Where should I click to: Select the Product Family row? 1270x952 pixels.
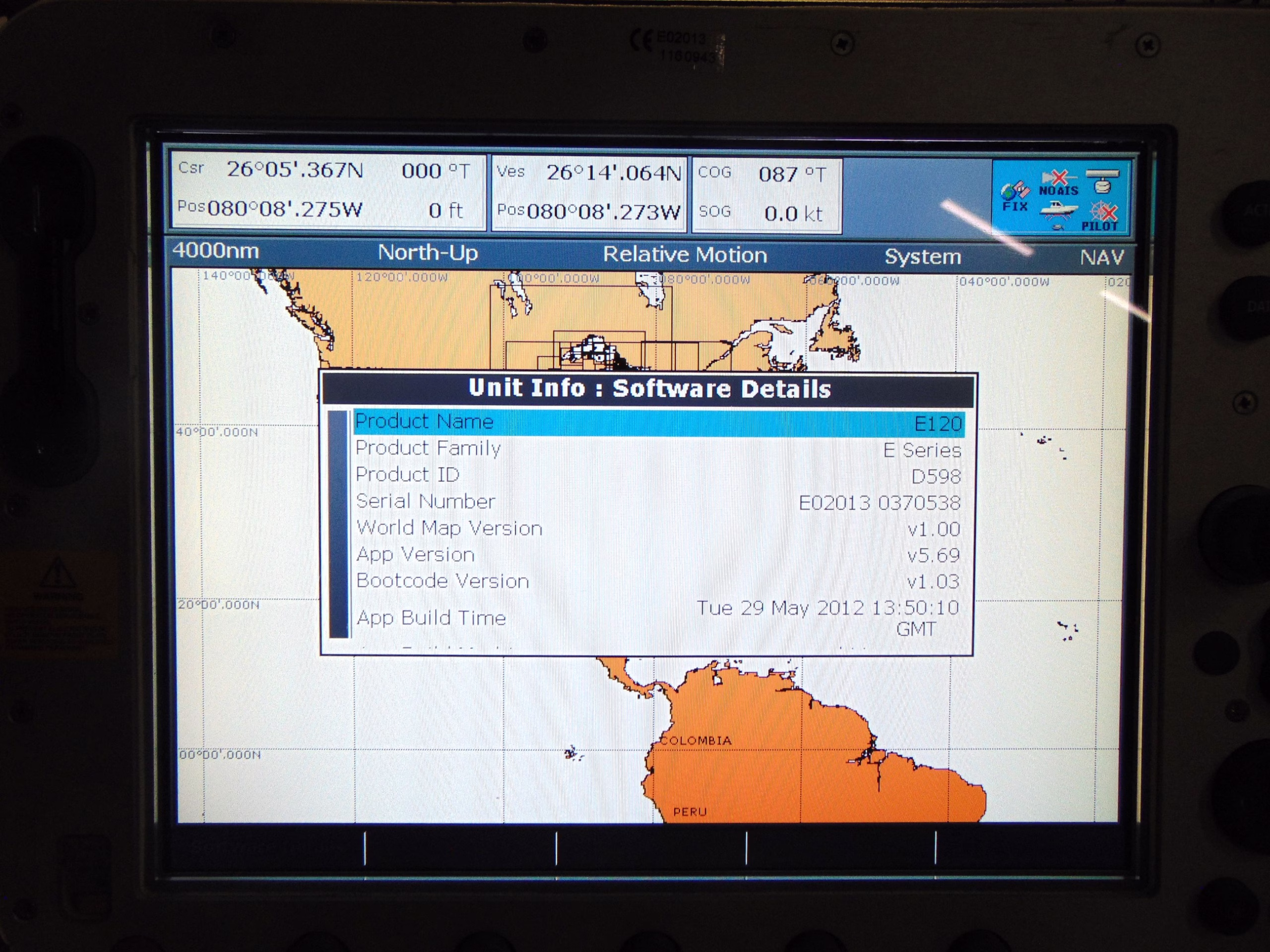point(658,449)
